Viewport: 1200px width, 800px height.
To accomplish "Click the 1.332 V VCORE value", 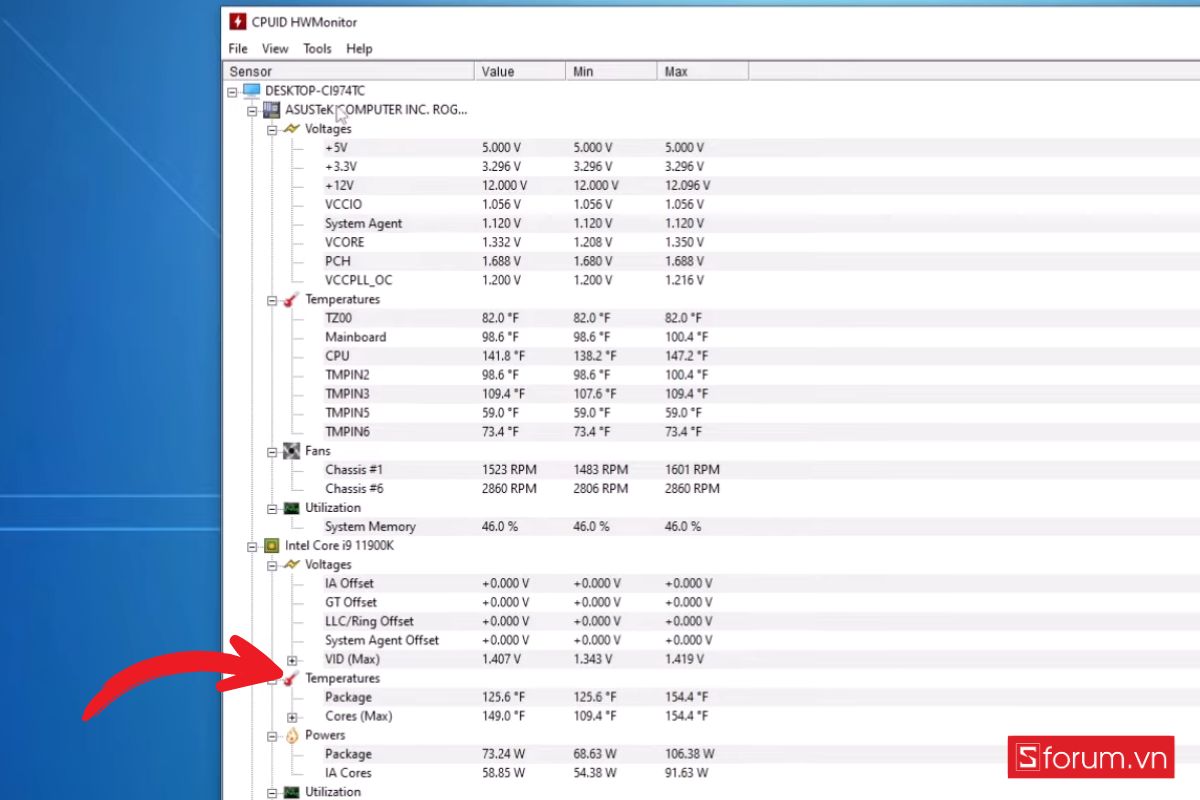I will click(502, 242).
